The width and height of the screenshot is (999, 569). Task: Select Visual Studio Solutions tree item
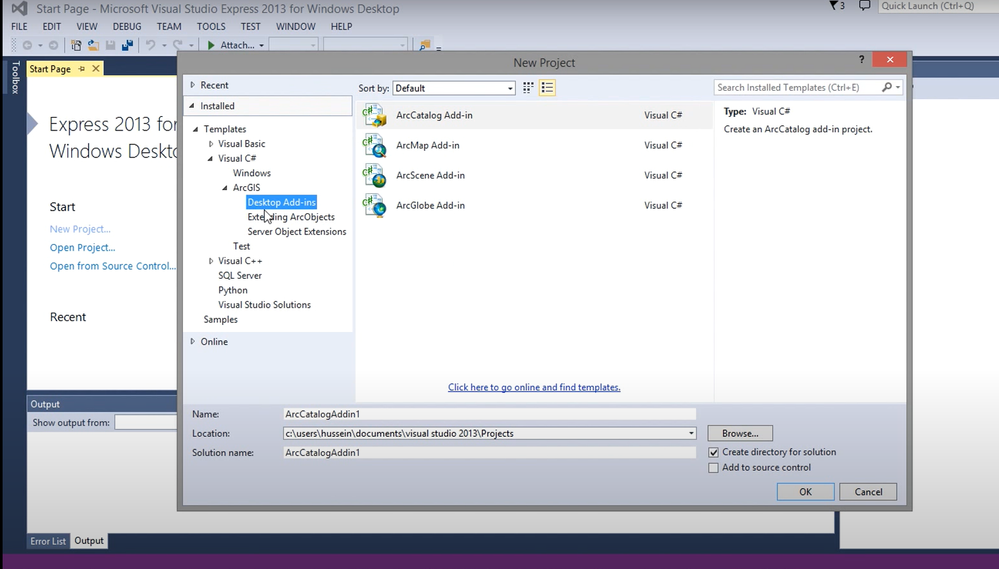pos(264,305)
